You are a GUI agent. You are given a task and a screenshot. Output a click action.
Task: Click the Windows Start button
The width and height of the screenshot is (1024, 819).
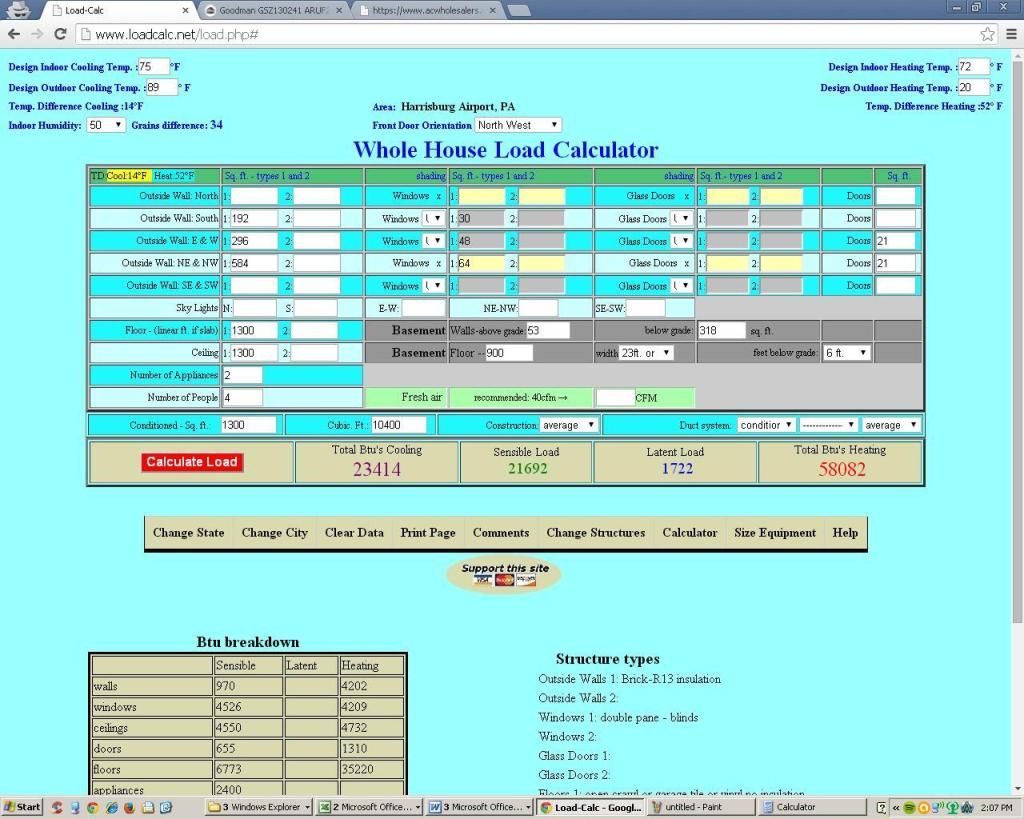pos(21,807)
